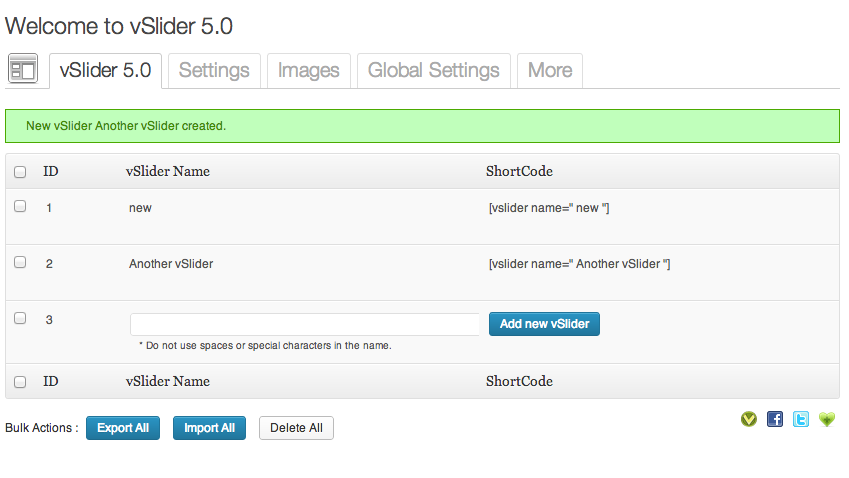Screen dimensions: 849x478
Task: Focus the new vSlider name text field
Action: [x=305, y=324]
